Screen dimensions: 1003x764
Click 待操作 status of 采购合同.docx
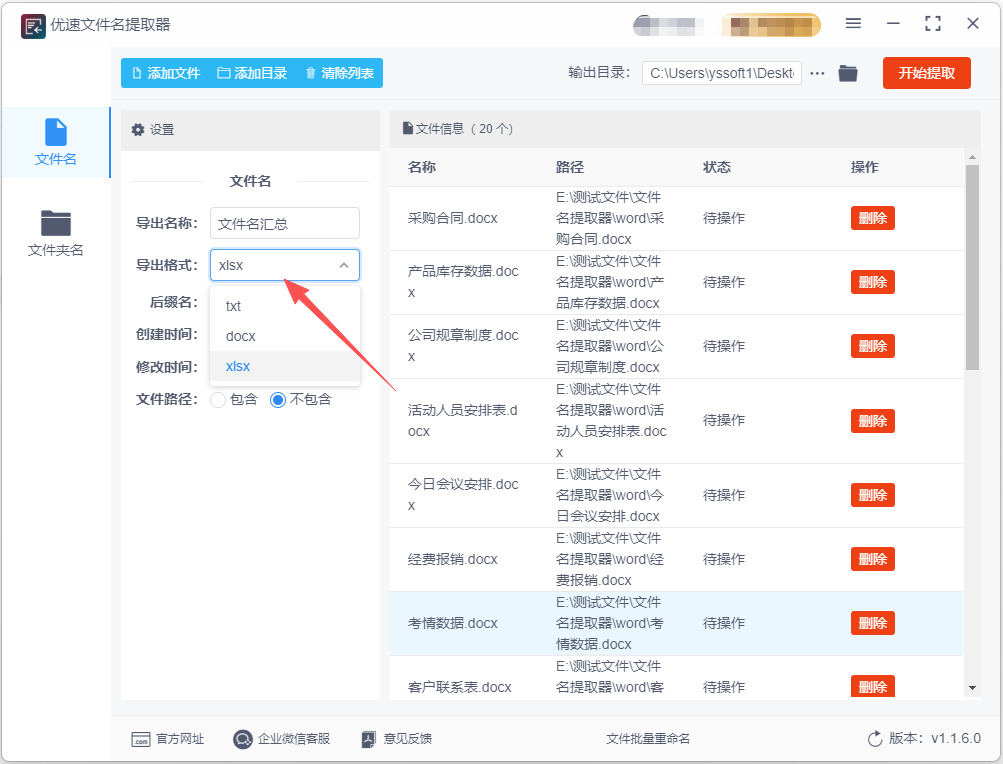point(723,218)
